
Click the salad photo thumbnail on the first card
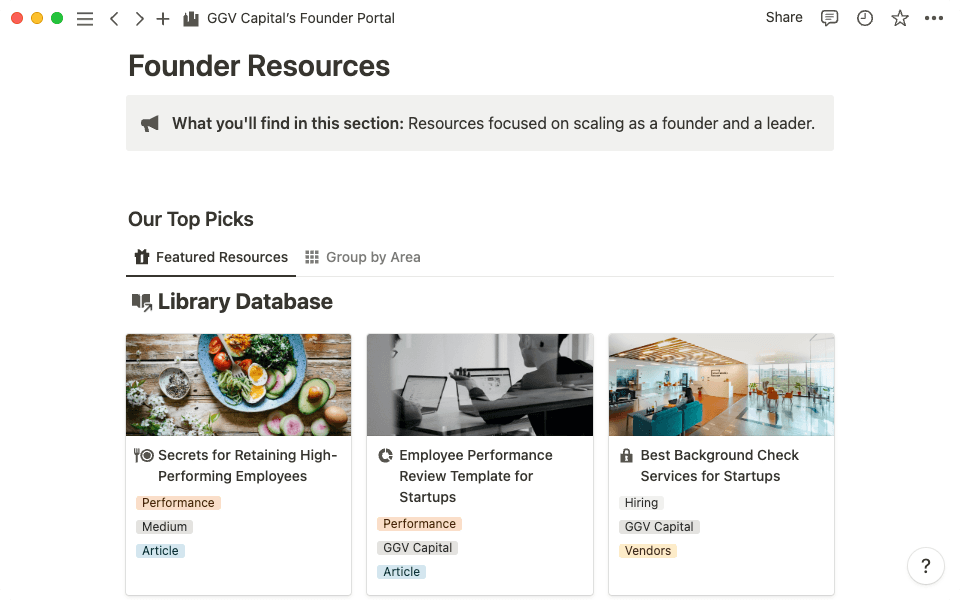click(x=238, y=385)
